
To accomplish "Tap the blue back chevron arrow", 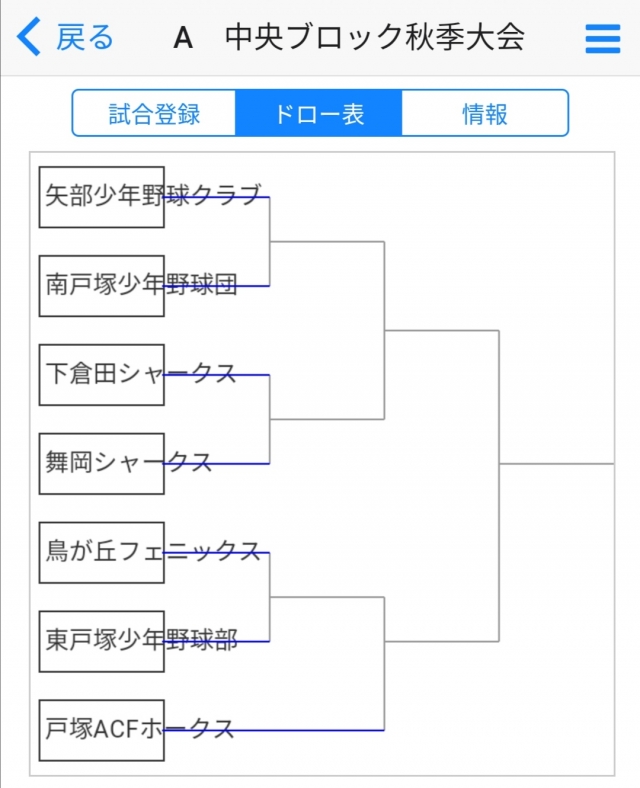I will click(29, 38).
